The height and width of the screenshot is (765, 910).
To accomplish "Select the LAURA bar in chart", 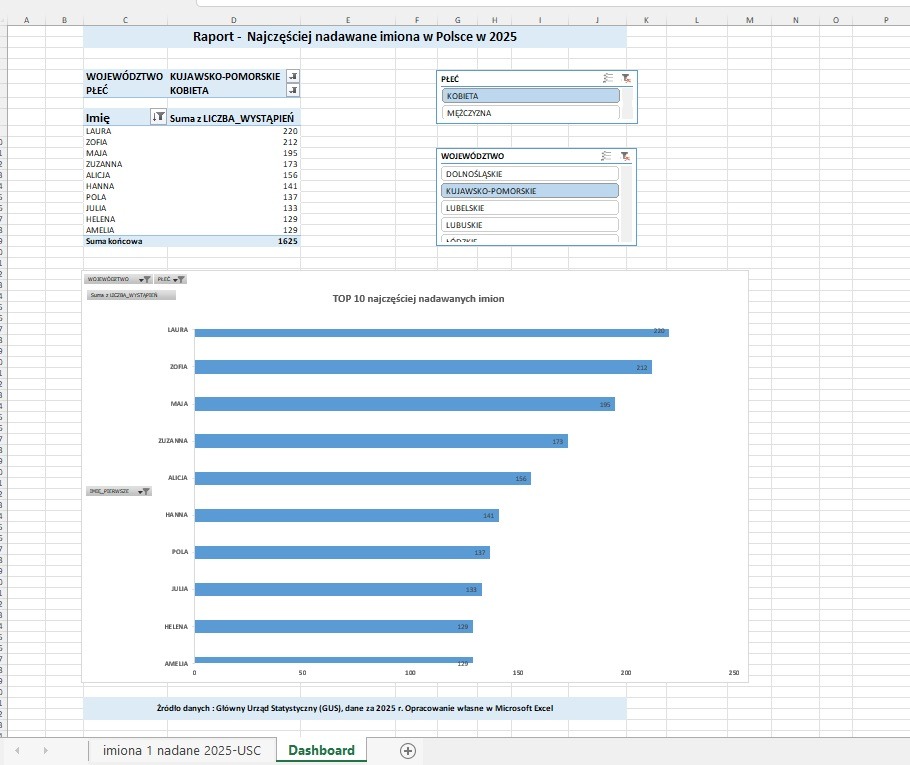I will click(x=432, y=333).
